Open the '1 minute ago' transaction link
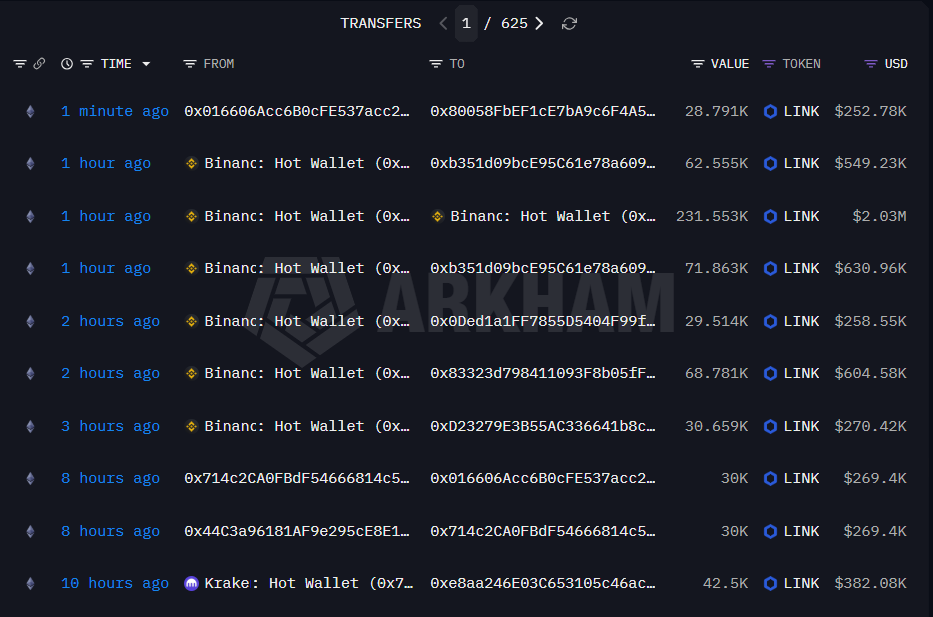 [x=115, y=111]
